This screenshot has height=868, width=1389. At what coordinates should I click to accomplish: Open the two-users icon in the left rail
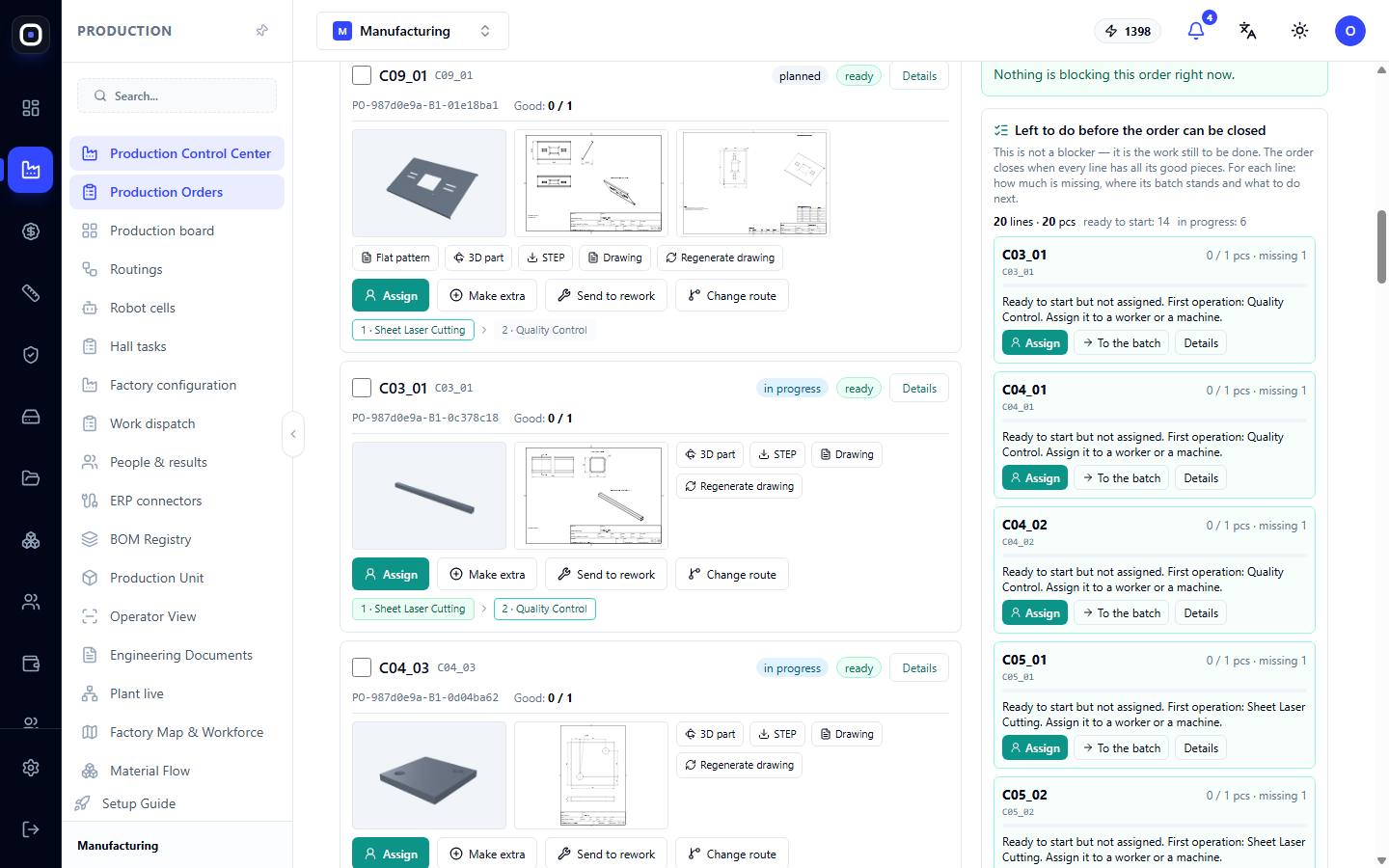(31, 602)
